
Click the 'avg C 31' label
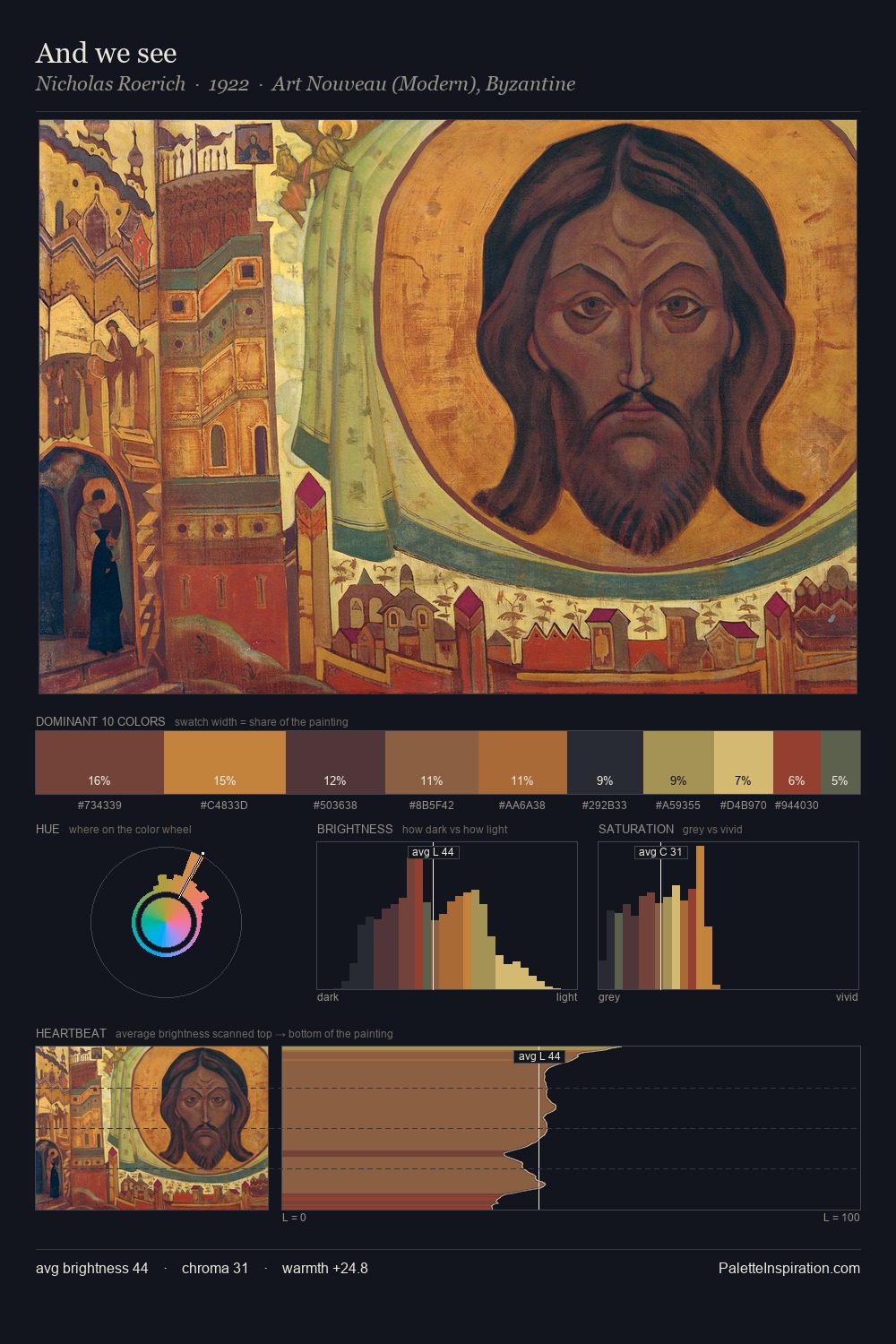point(660,852)
